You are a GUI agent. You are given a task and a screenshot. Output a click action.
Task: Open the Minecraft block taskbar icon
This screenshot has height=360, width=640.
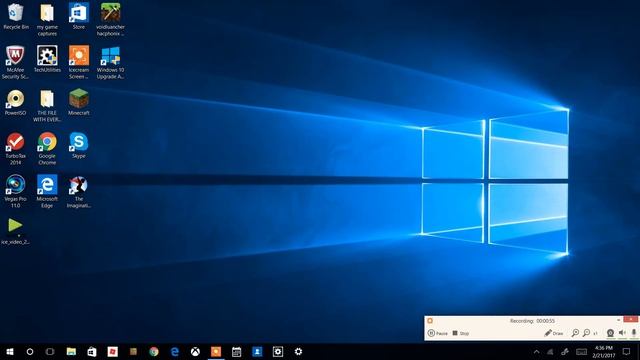click(x=133, y=351)
